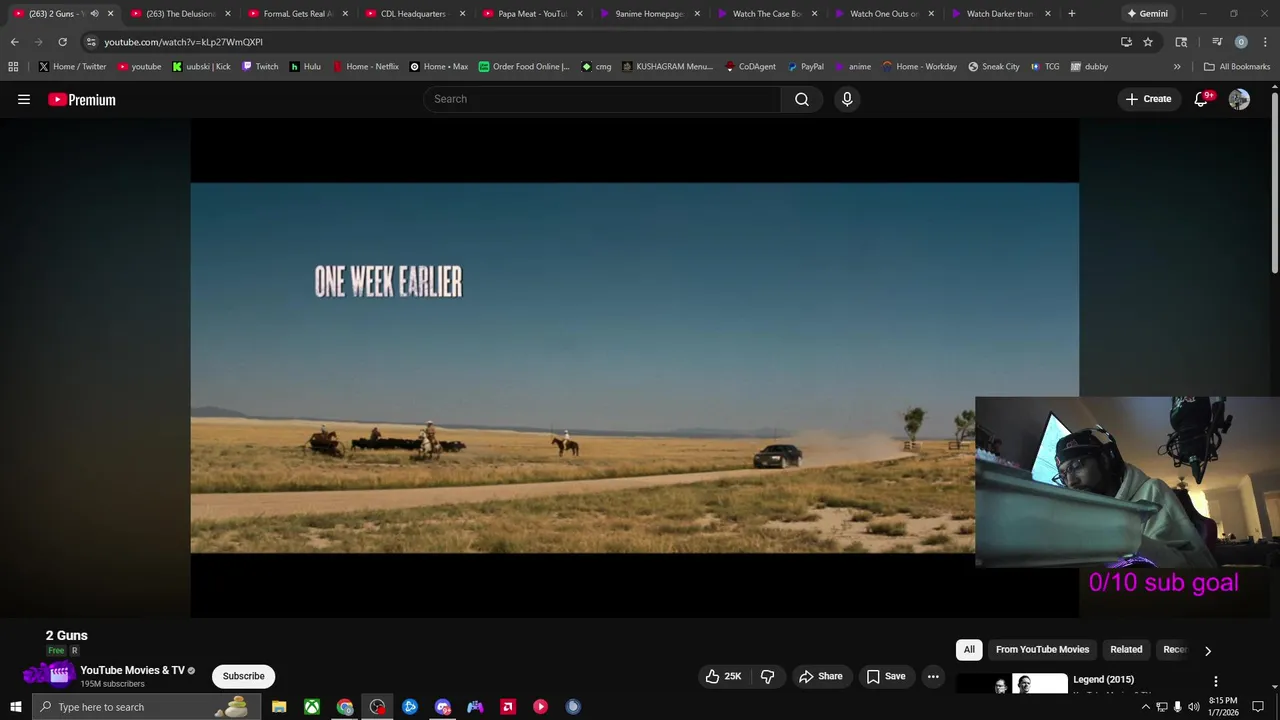Switch to The Delusion tab
The height and width of the screenshot is (720, 1280).
180,14
